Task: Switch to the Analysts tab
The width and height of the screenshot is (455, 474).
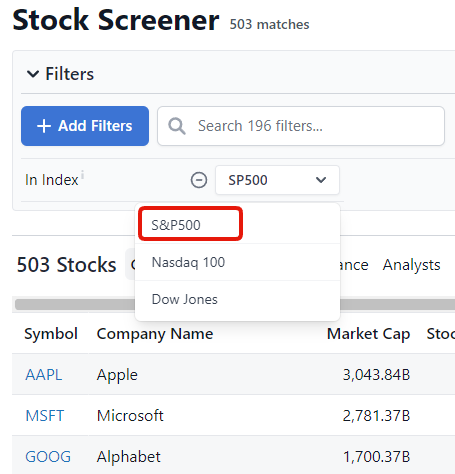Action: pos(411,265)
